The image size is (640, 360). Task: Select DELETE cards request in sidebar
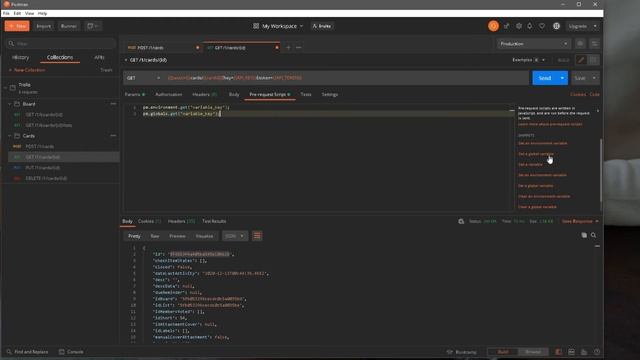pos(46,178)
